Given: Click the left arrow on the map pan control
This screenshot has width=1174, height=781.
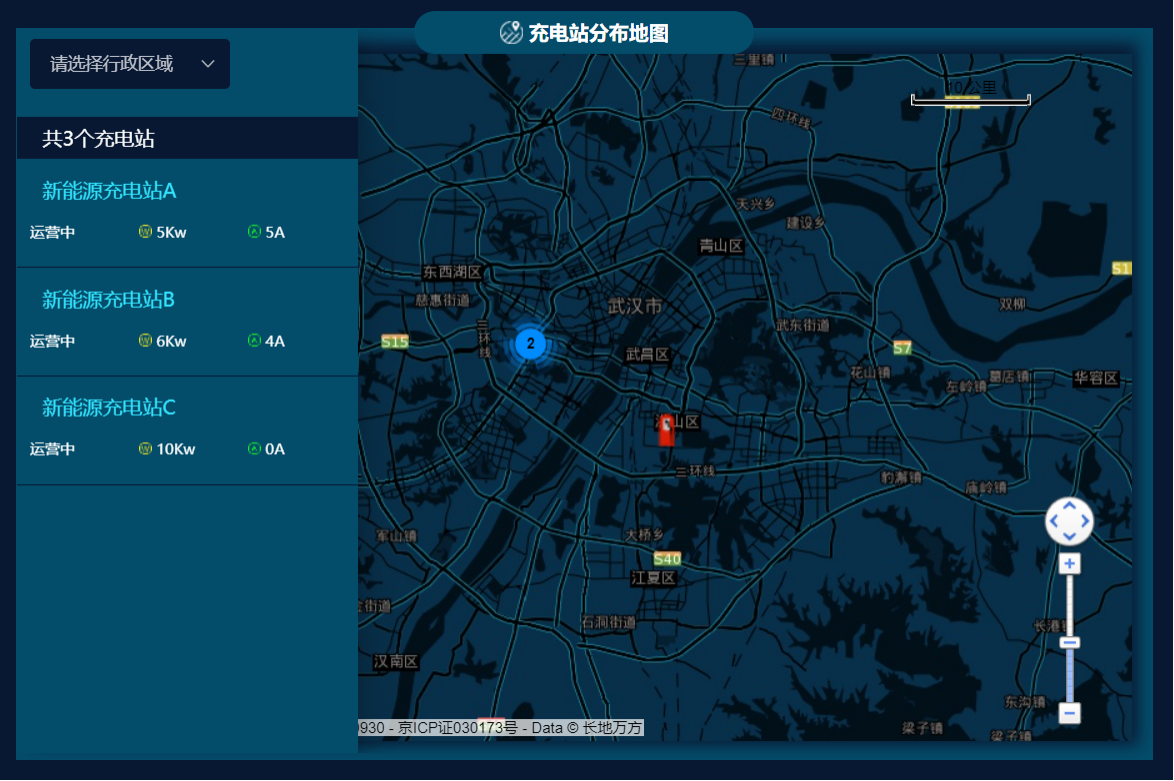Looking at the screenshot, I should (1053, 520).
